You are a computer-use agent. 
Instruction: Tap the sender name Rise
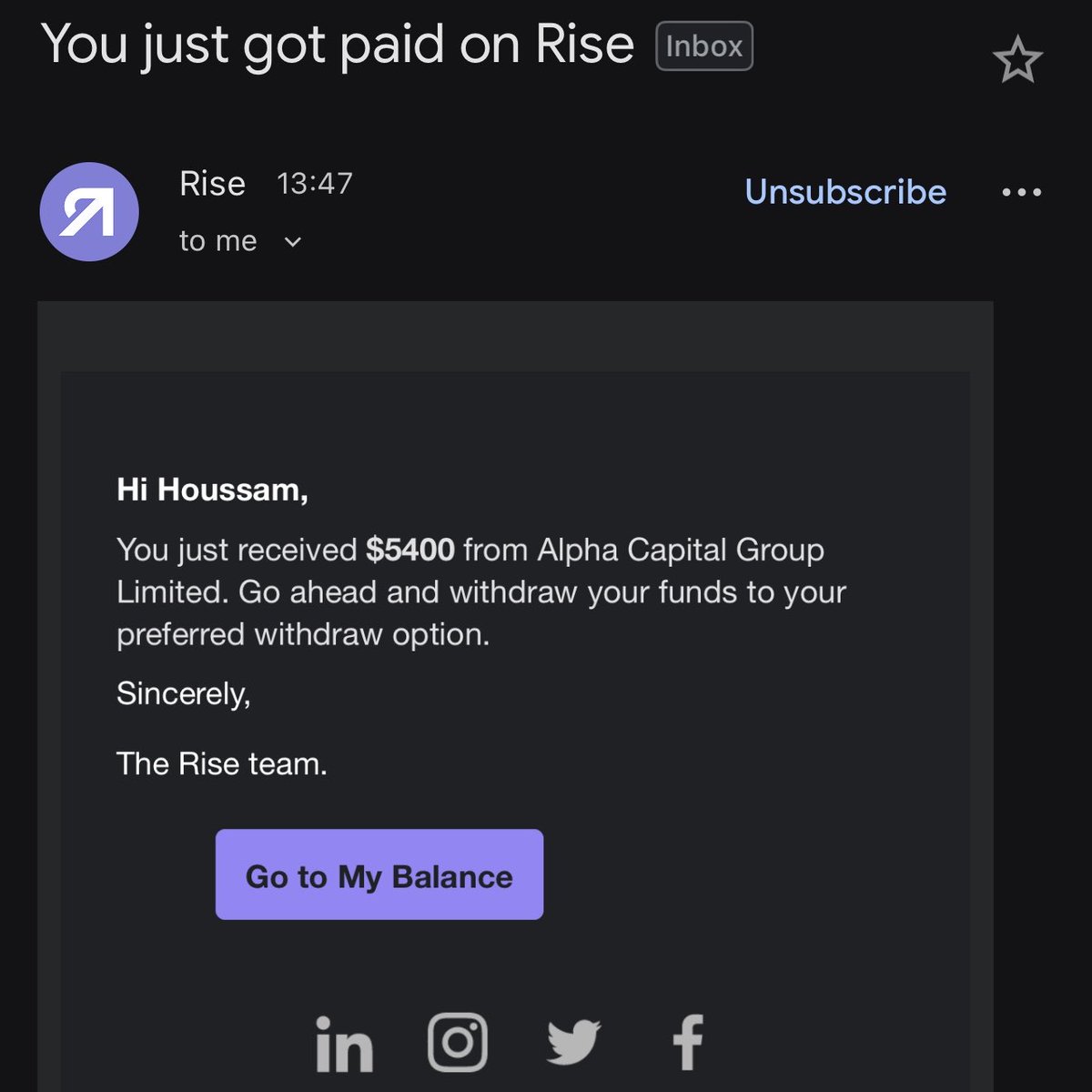212,184
